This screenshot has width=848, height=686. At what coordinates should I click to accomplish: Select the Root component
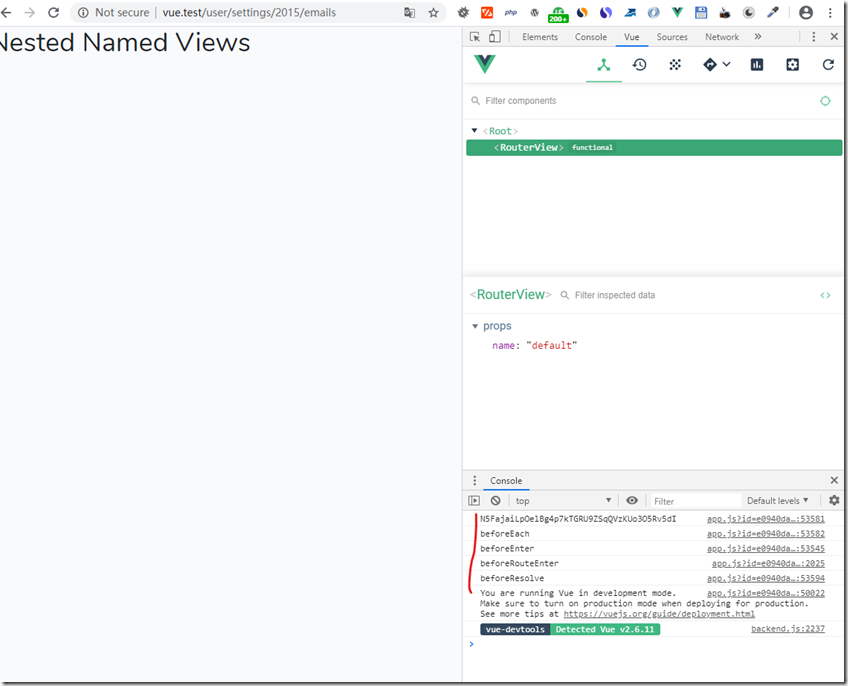(x=500, y=131)
